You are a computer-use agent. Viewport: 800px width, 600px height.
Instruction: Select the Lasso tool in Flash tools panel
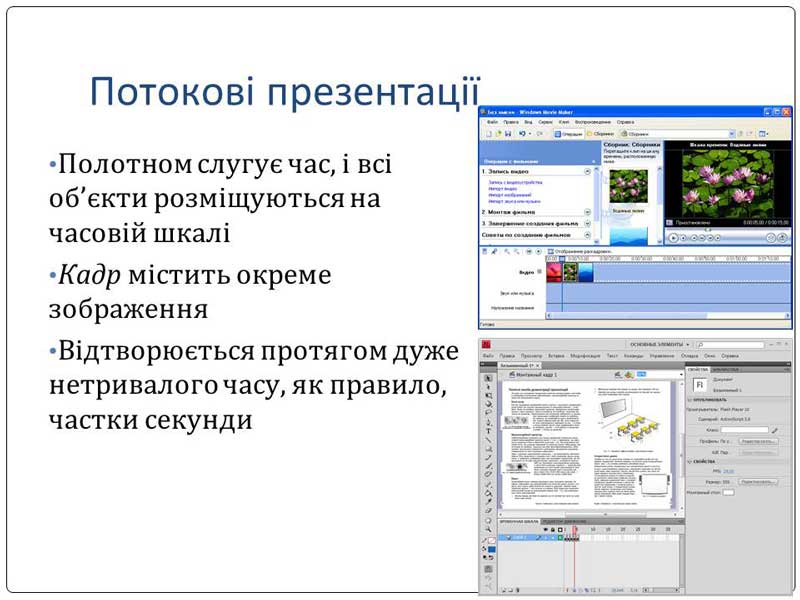[x=488, y=413]
